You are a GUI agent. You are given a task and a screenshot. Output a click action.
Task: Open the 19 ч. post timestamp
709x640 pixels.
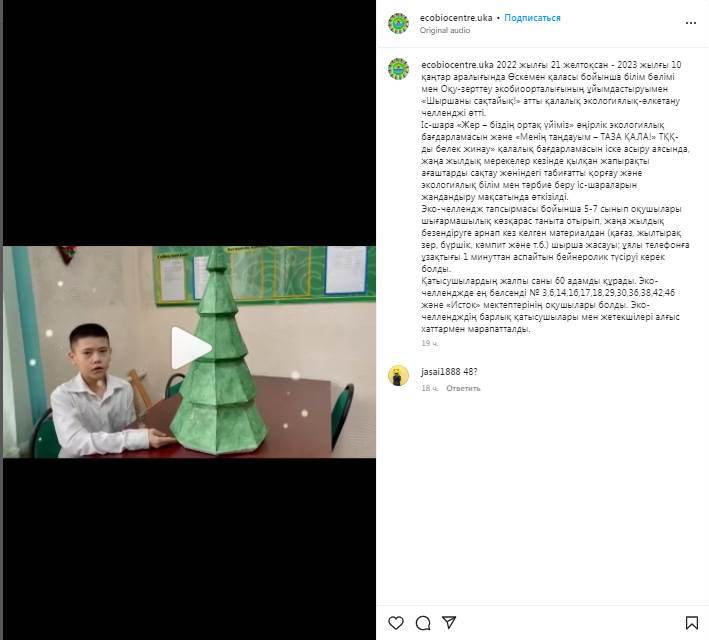click(x=430, y=343)
